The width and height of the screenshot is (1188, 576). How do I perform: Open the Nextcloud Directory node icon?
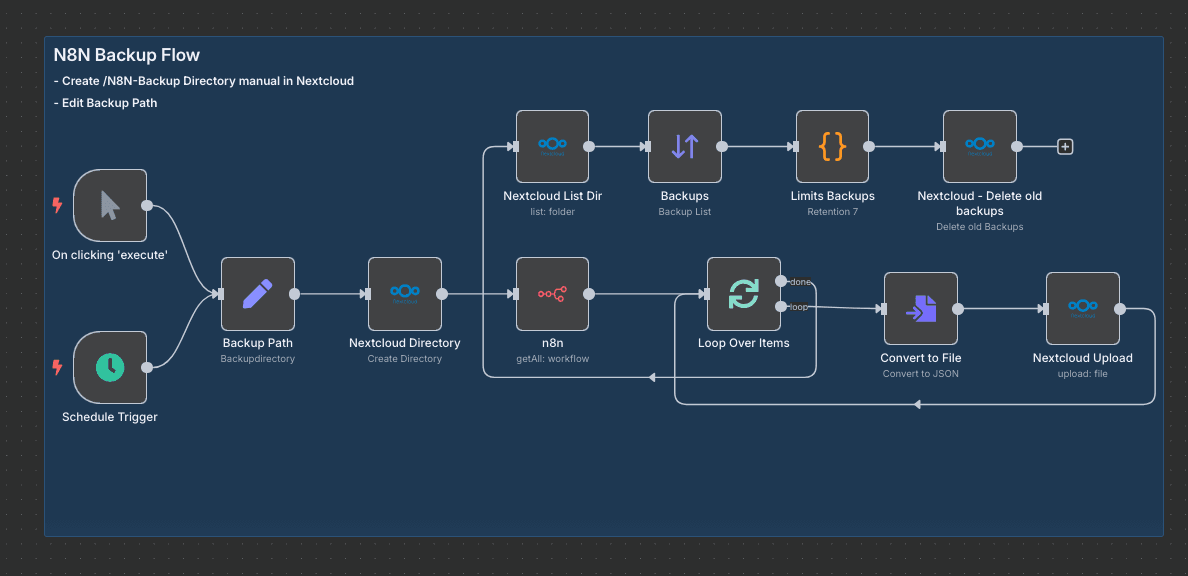click(x=405, y=294)
